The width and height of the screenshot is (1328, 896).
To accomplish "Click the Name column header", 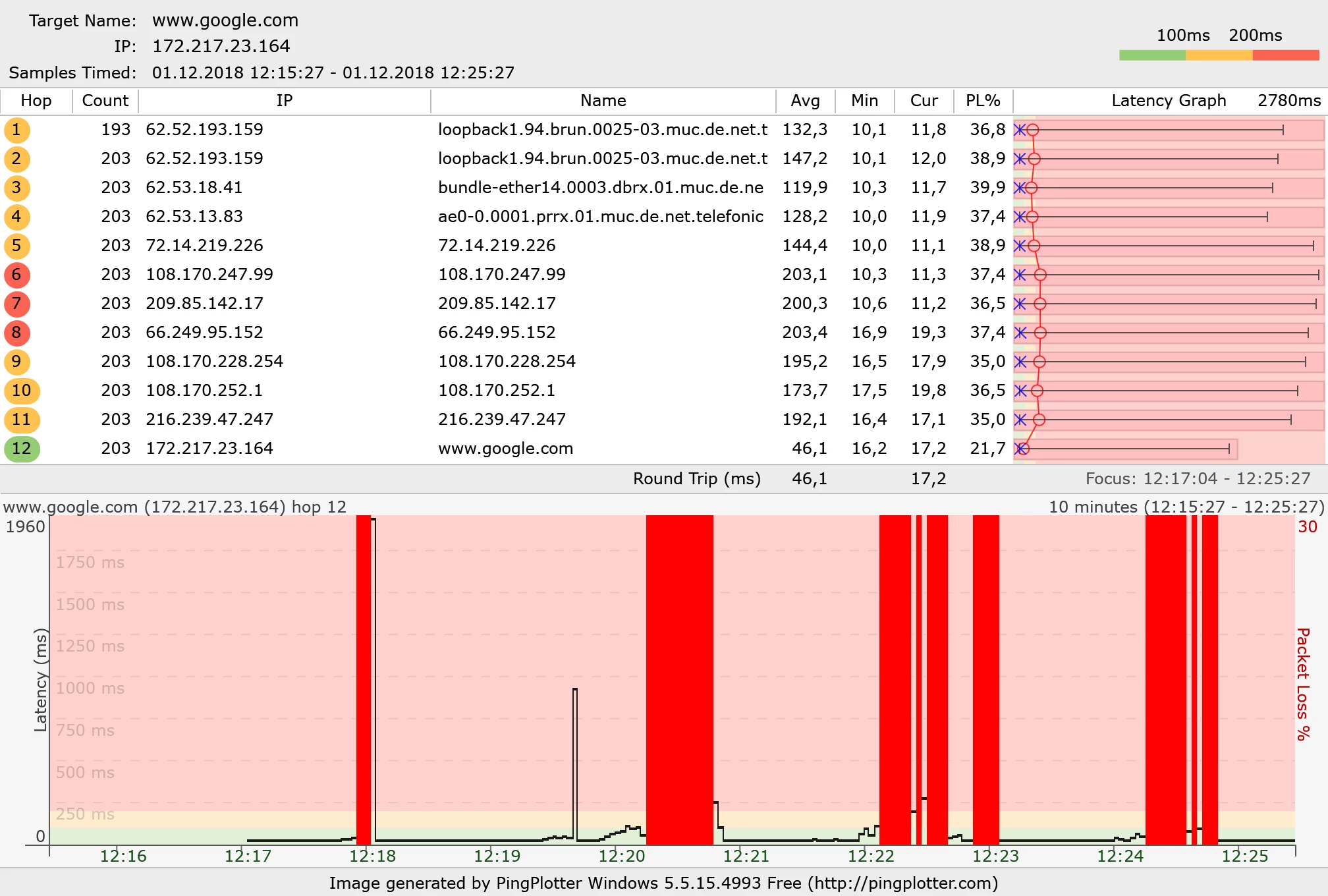I will coord(603,101).
